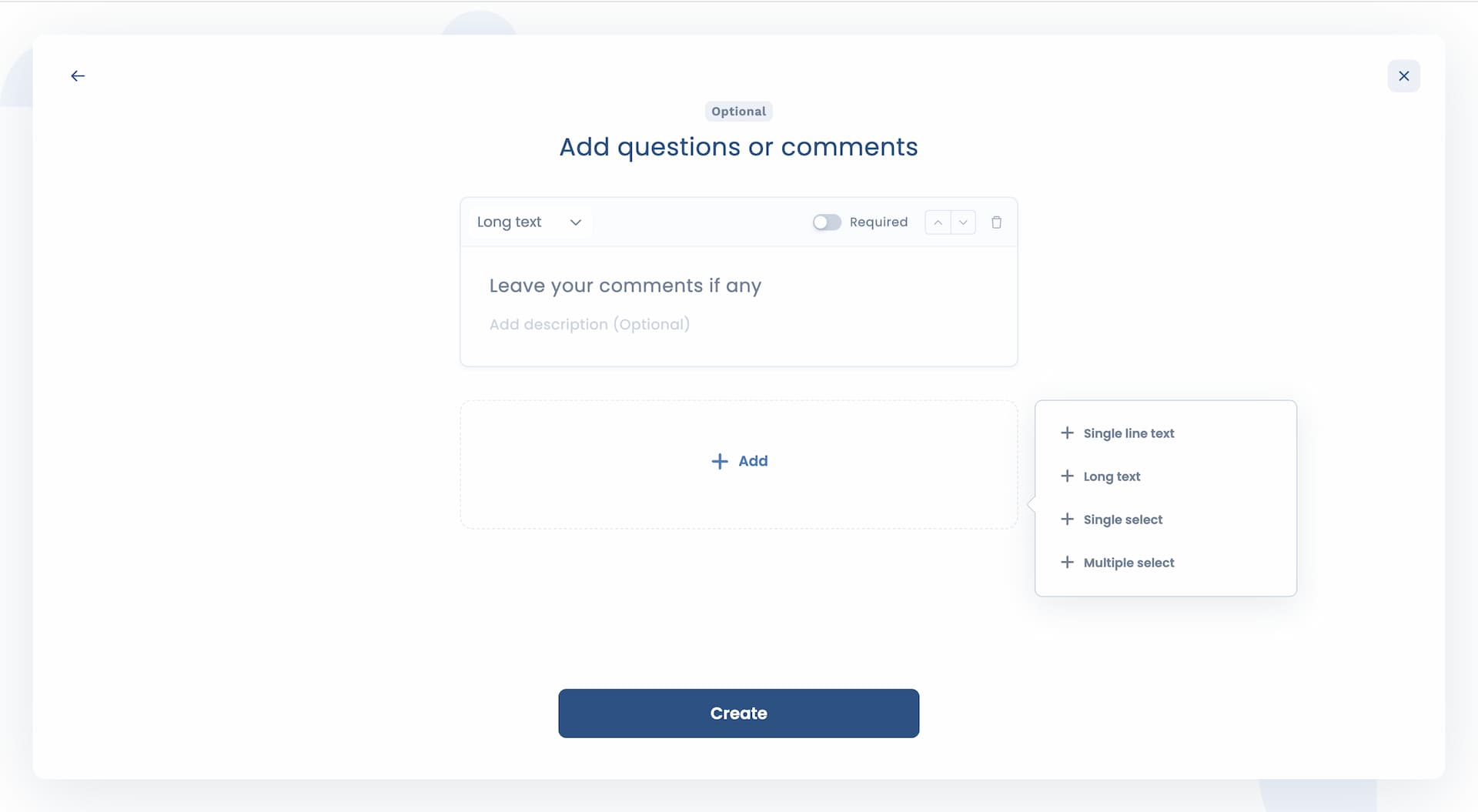Click the plus icon beside Single line text
The width and height of the screenshot is (1478, 812).
pyautogui.click(x=1067, y=433)
